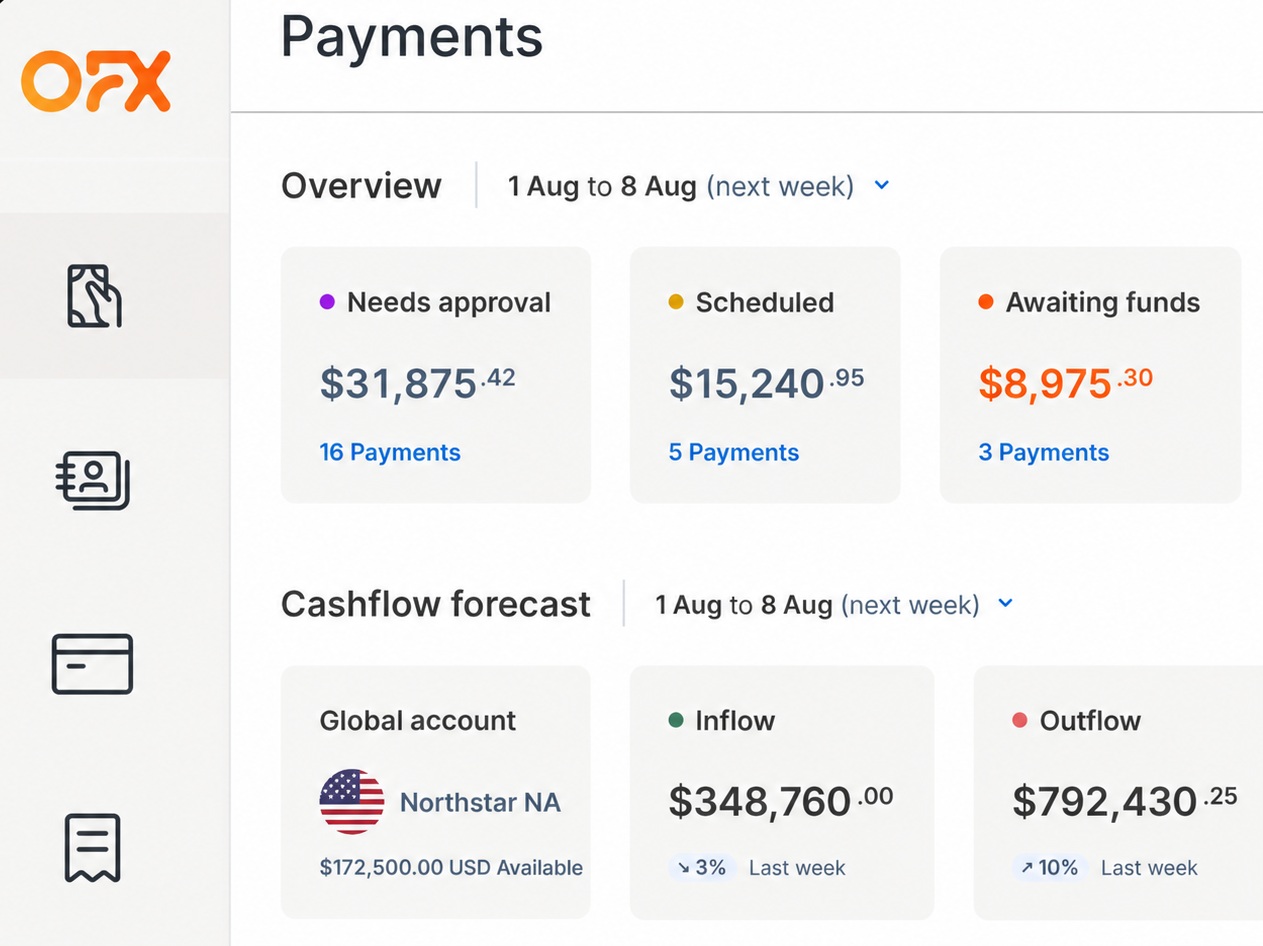Expand the Cashflow forecast date range chevron
The image size is (1263, 946).
[1006, 603]
